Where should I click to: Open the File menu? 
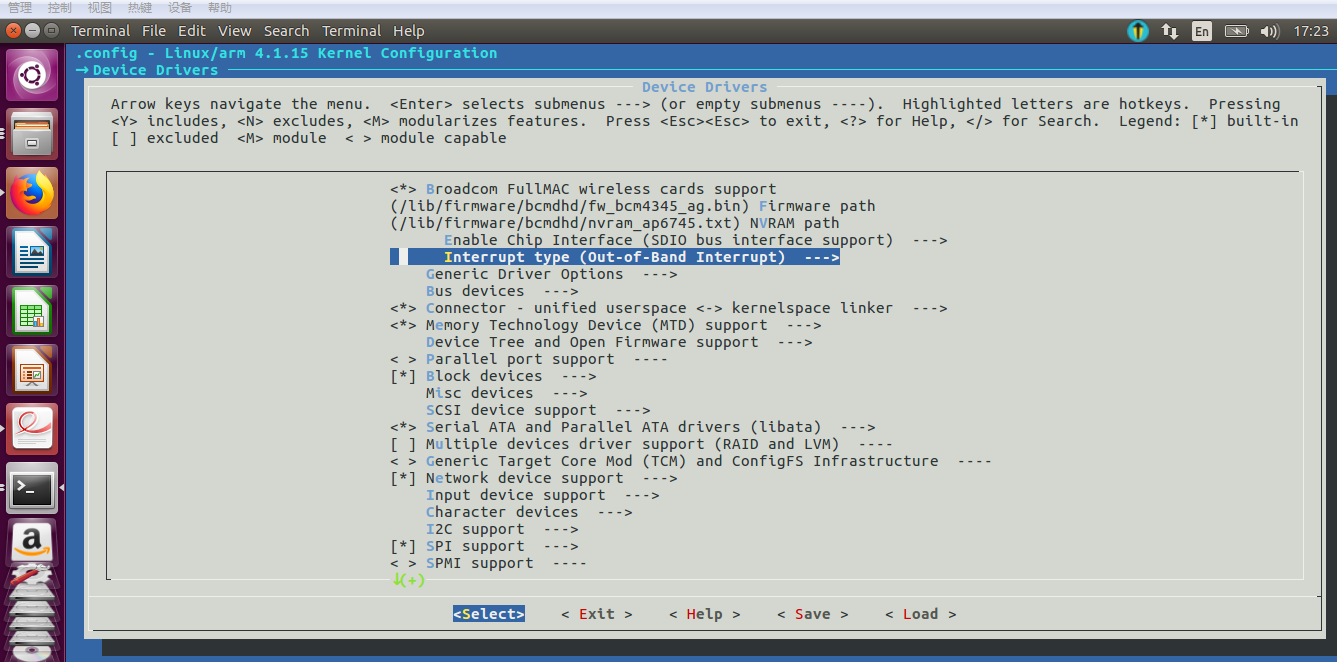153,31
